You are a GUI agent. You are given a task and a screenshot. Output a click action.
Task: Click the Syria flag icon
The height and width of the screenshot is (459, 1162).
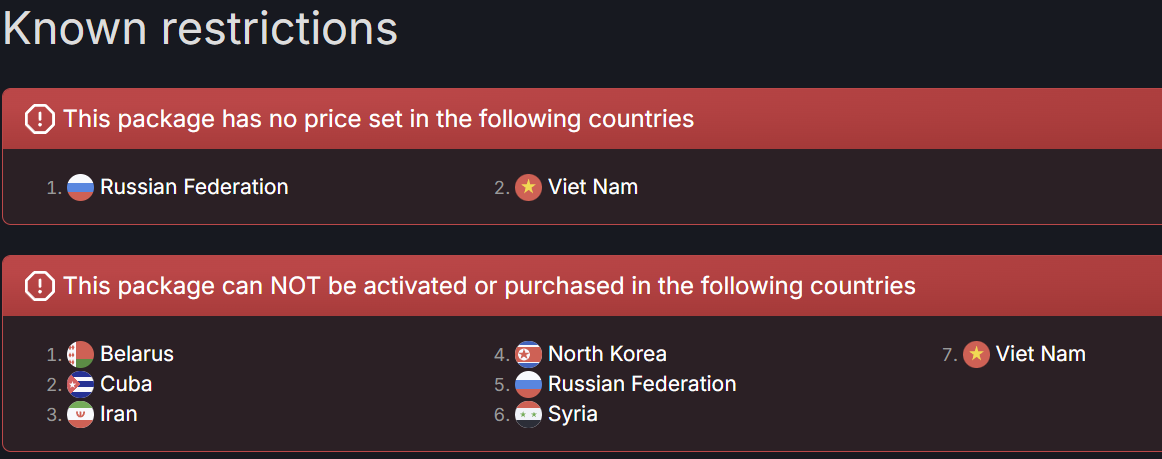(528, 414)
